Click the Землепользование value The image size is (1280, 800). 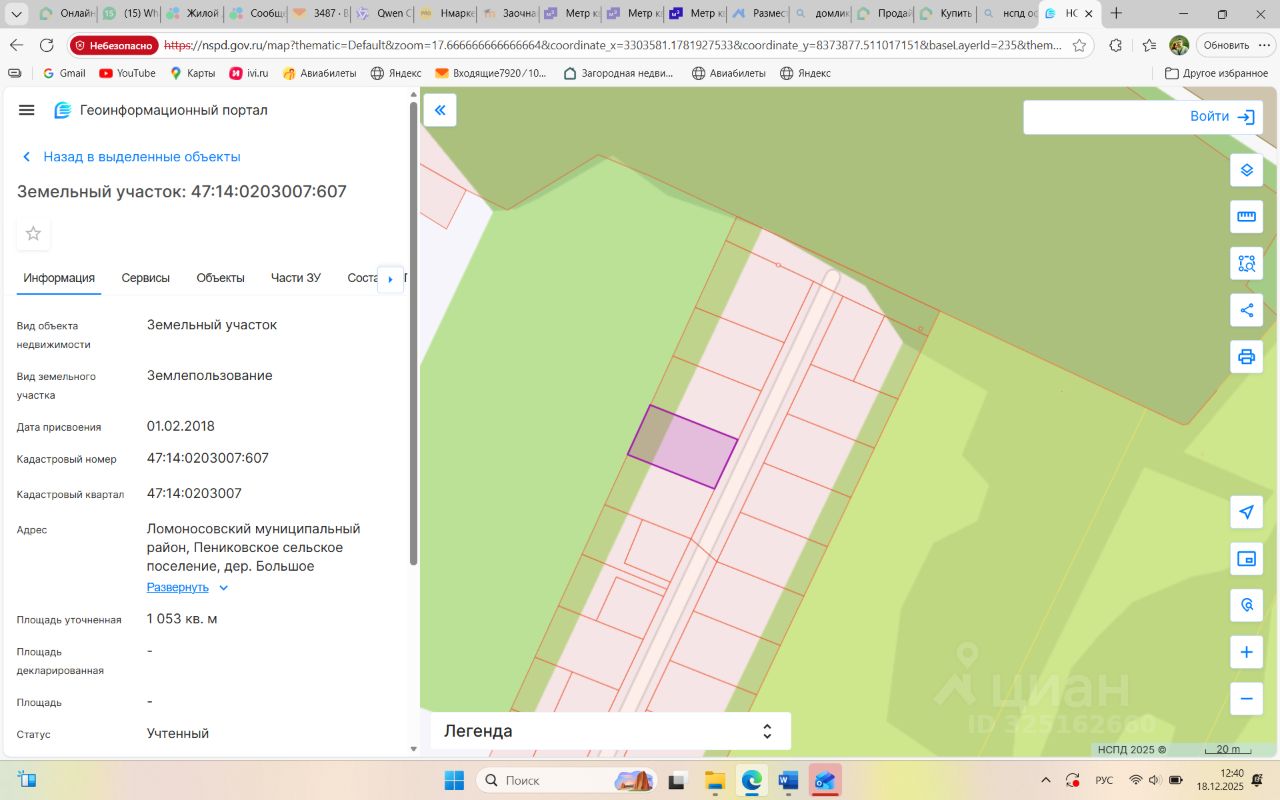(x=210, y=376)
